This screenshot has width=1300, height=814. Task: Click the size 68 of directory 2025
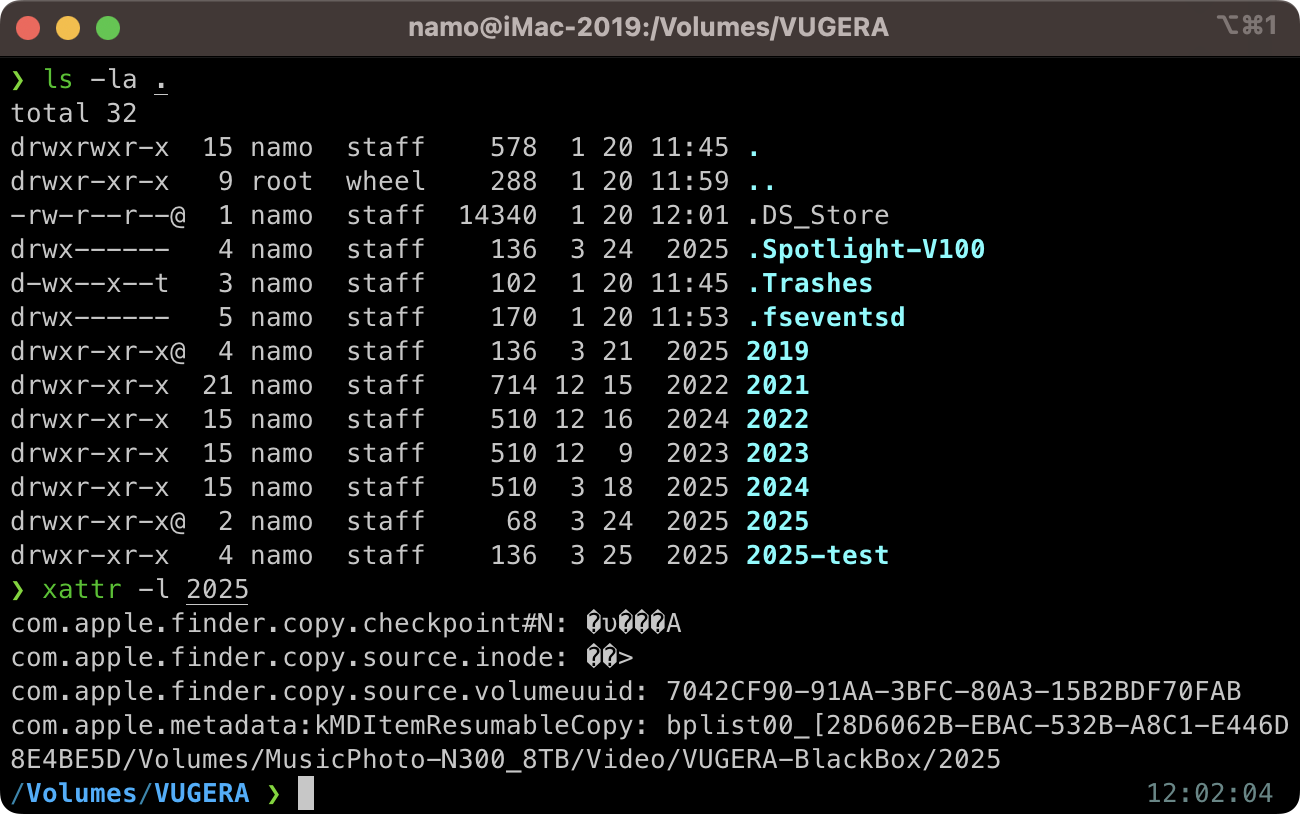521,522
